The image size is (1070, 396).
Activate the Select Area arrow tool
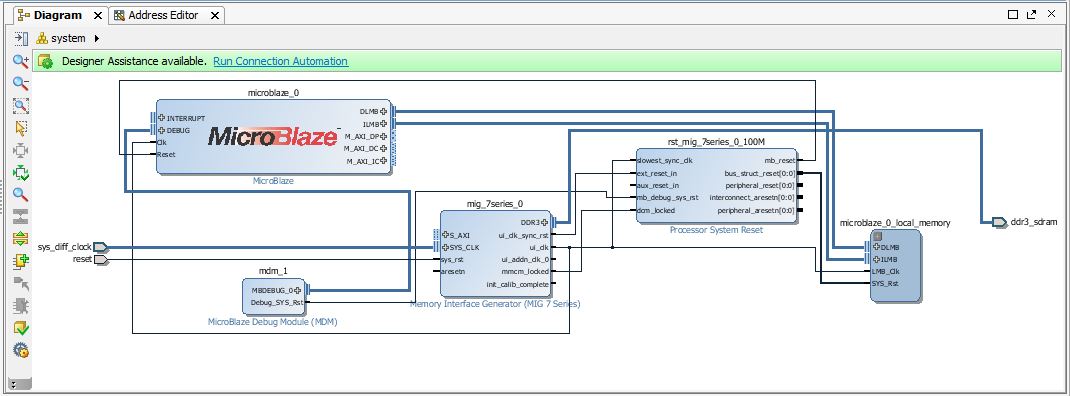(21, 128)
